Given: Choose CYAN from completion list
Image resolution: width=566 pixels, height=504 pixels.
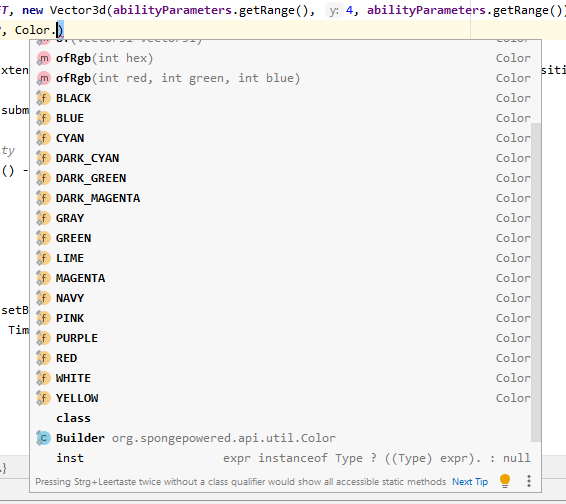Looking at the screenshot, I should click(283, 138).
